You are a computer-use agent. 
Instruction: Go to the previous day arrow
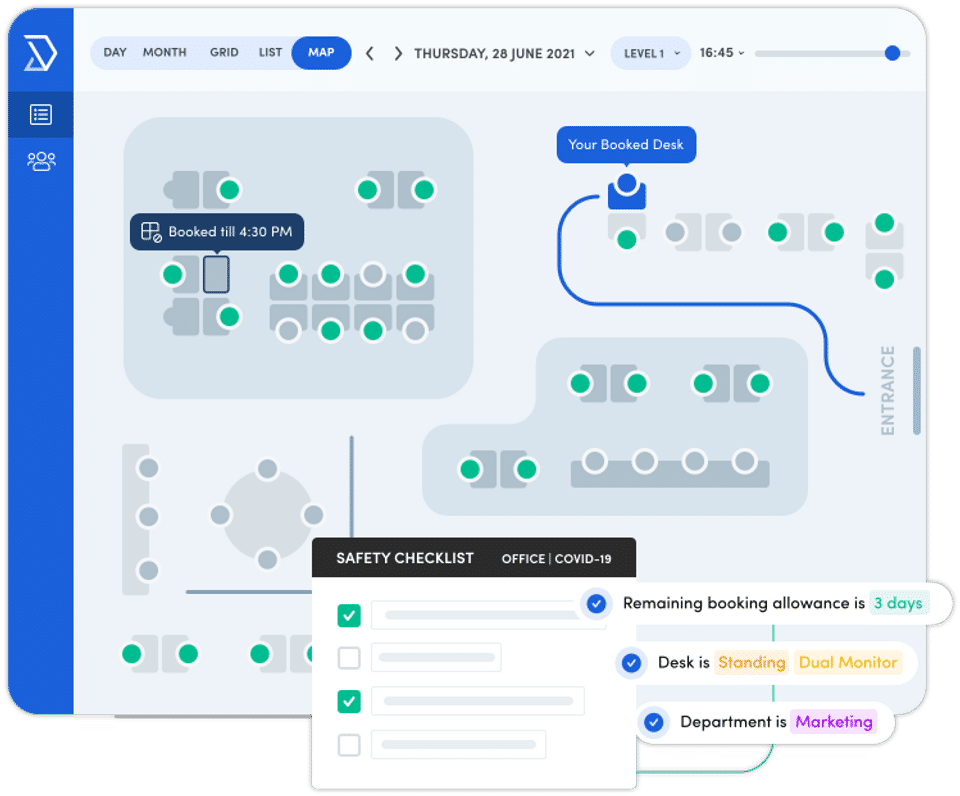coord(370,54)
